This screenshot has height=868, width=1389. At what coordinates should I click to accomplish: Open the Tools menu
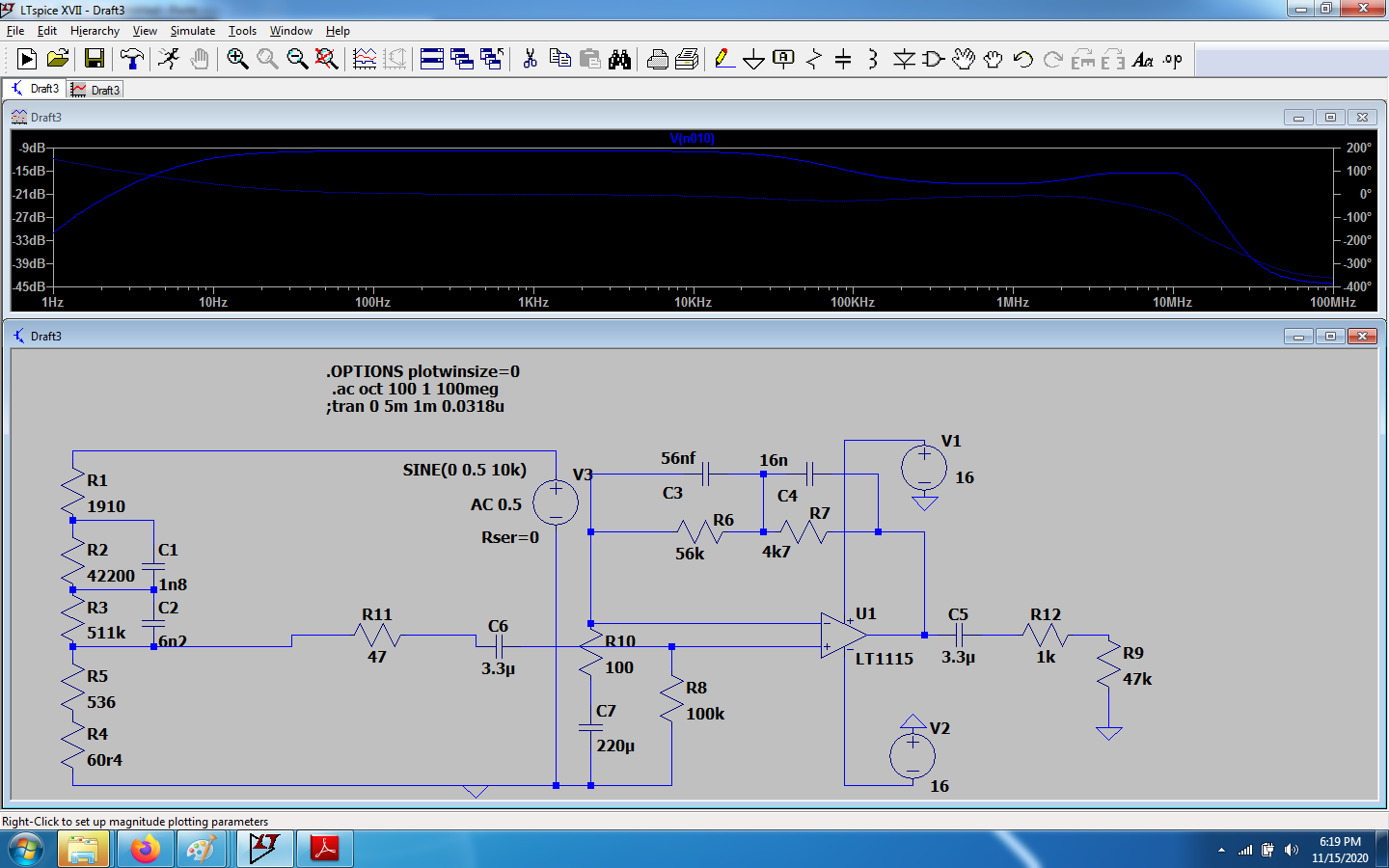pyautogui.click(x=242, y=31)
